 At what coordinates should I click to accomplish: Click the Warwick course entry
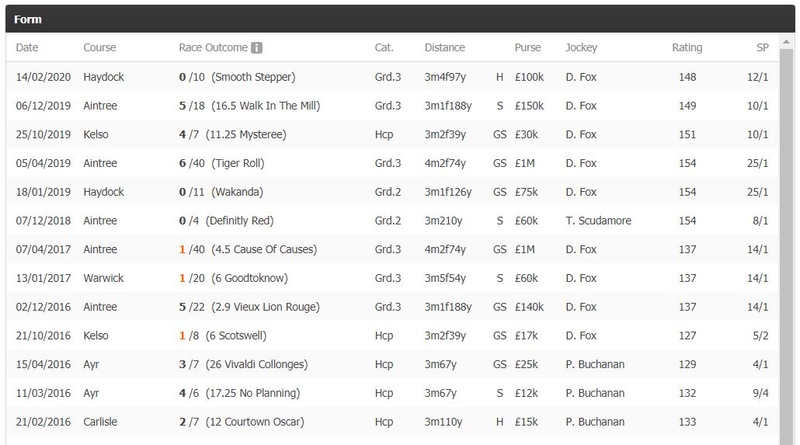click(x=103, y=278)
